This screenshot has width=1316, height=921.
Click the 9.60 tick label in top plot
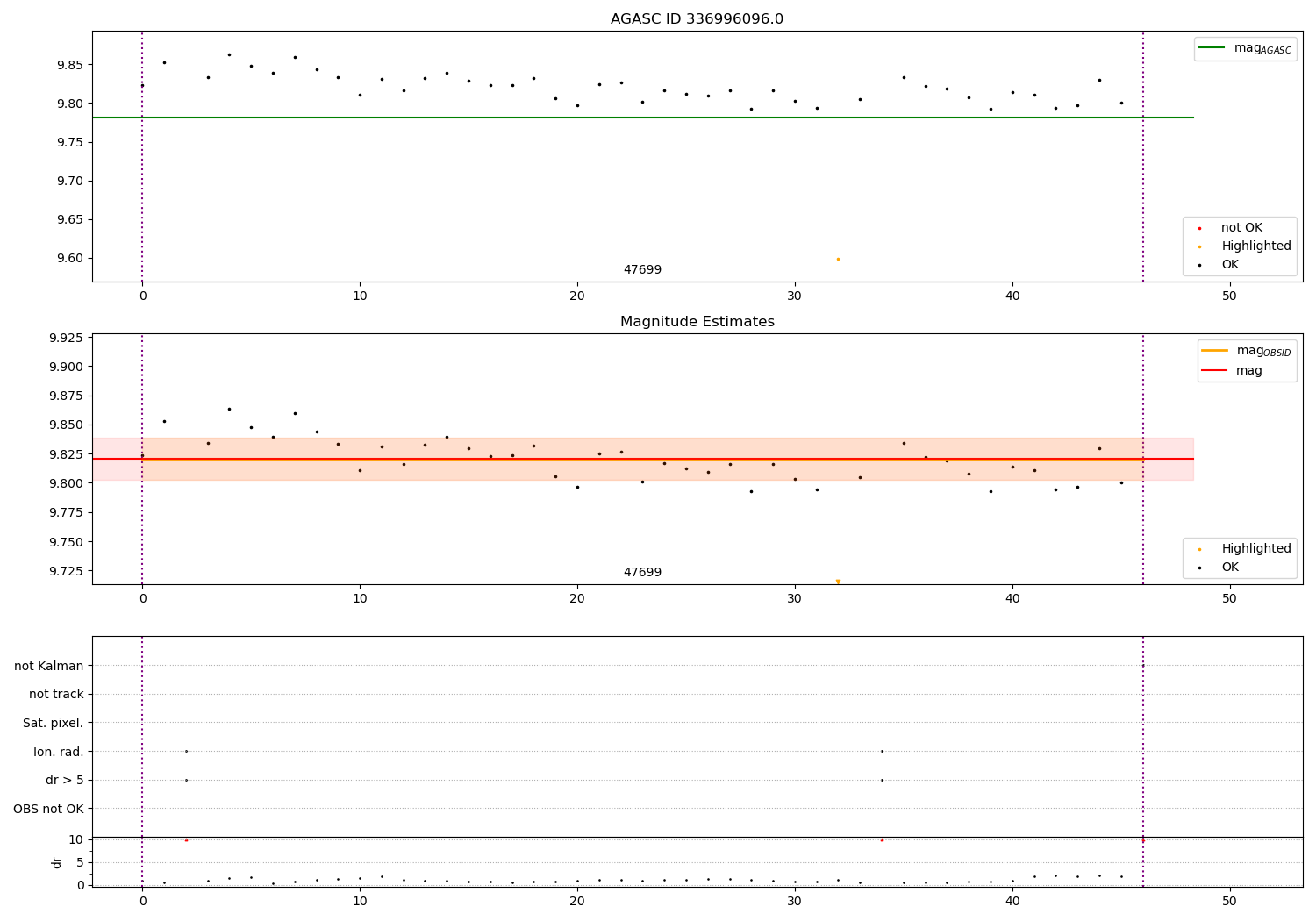(x=71, y=259)
